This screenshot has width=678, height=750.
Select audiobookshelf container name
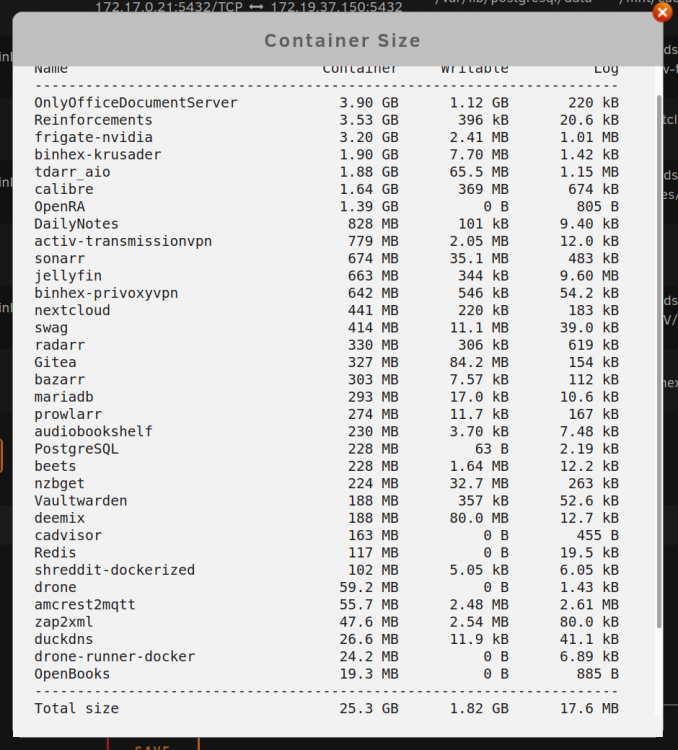click(93, 431)
